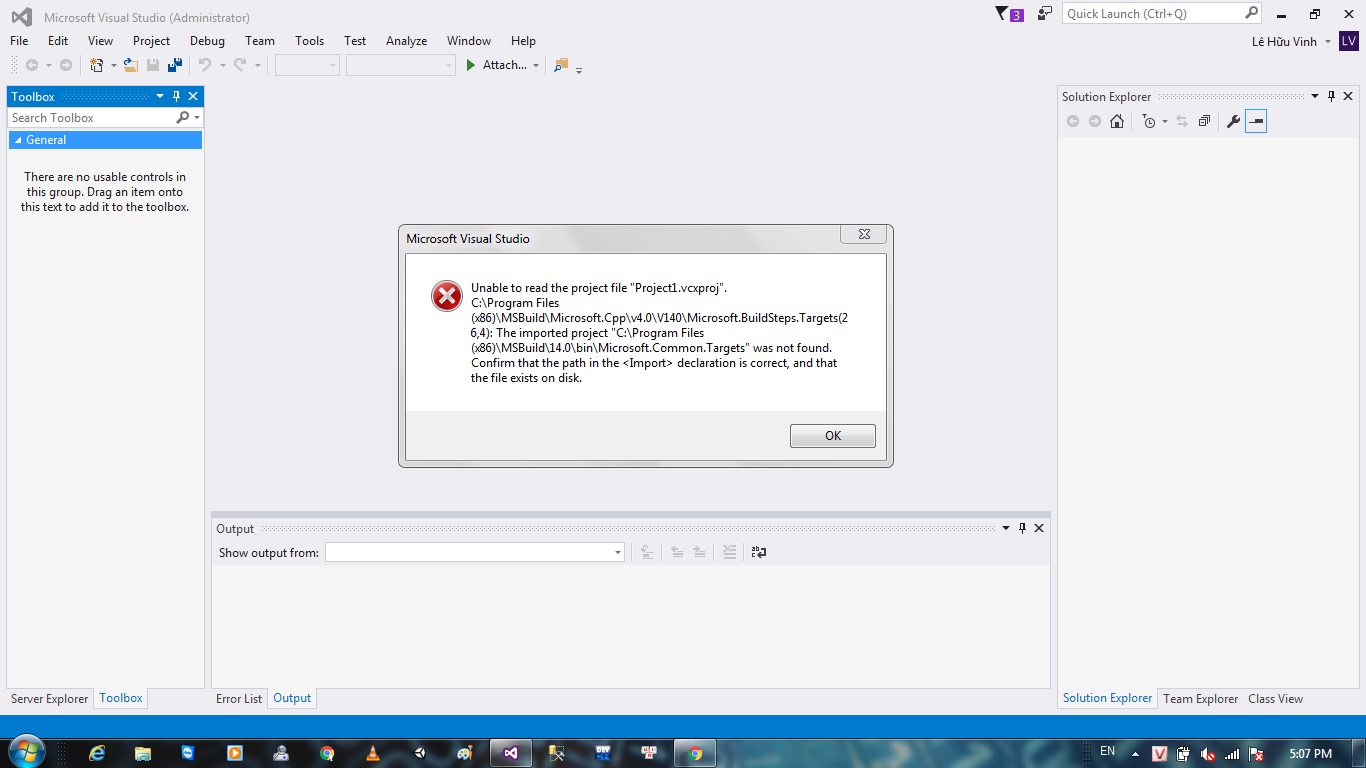This screenshot has height=768, width=1366.
Task: Expand the Attach button dropdown arrow
Action: click(x=536, y=66)
